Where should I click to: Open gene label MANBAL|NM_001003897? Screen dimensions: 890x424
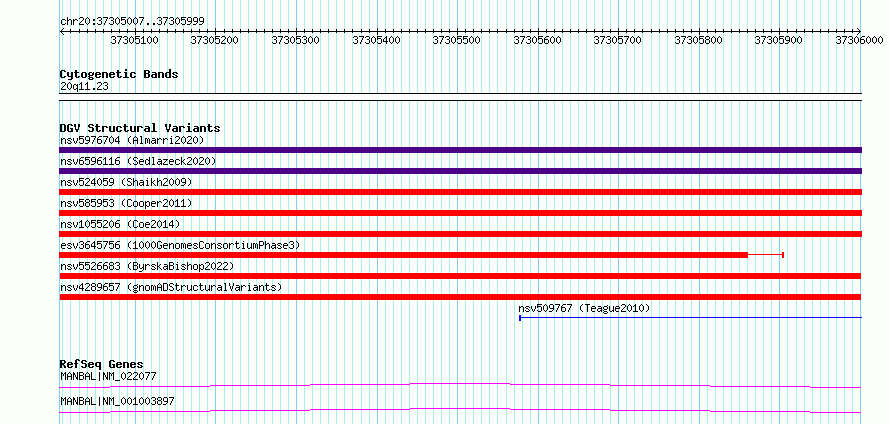click(x=117, y=401)
